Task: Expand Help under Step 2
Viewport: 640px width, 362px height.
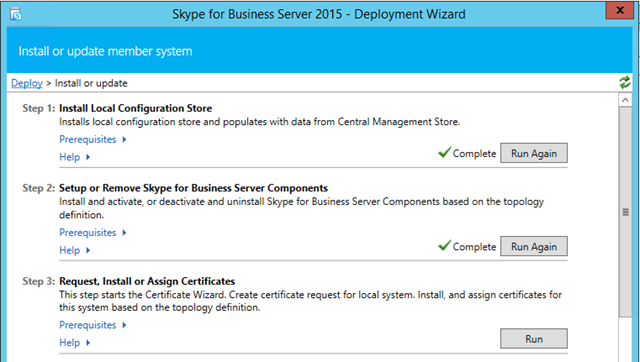Action: 74,250
